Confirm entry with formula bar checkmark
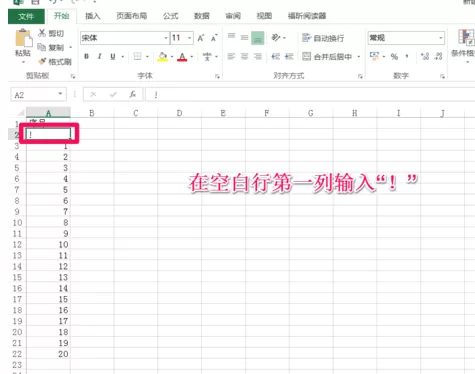Viewport: 475px width, 374px height. tap(113, 95)
